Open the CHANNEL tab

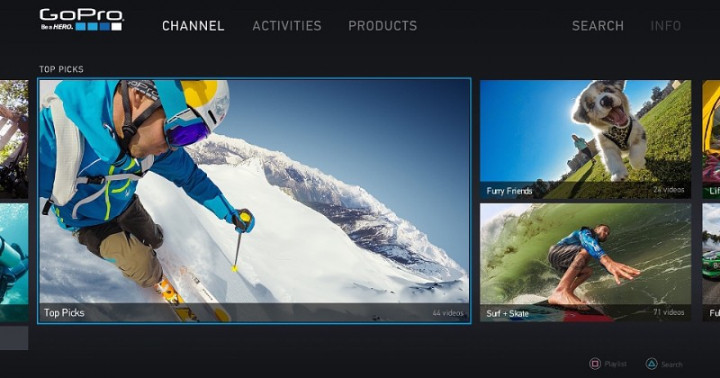pyautogui.click(x=193, y=26)
